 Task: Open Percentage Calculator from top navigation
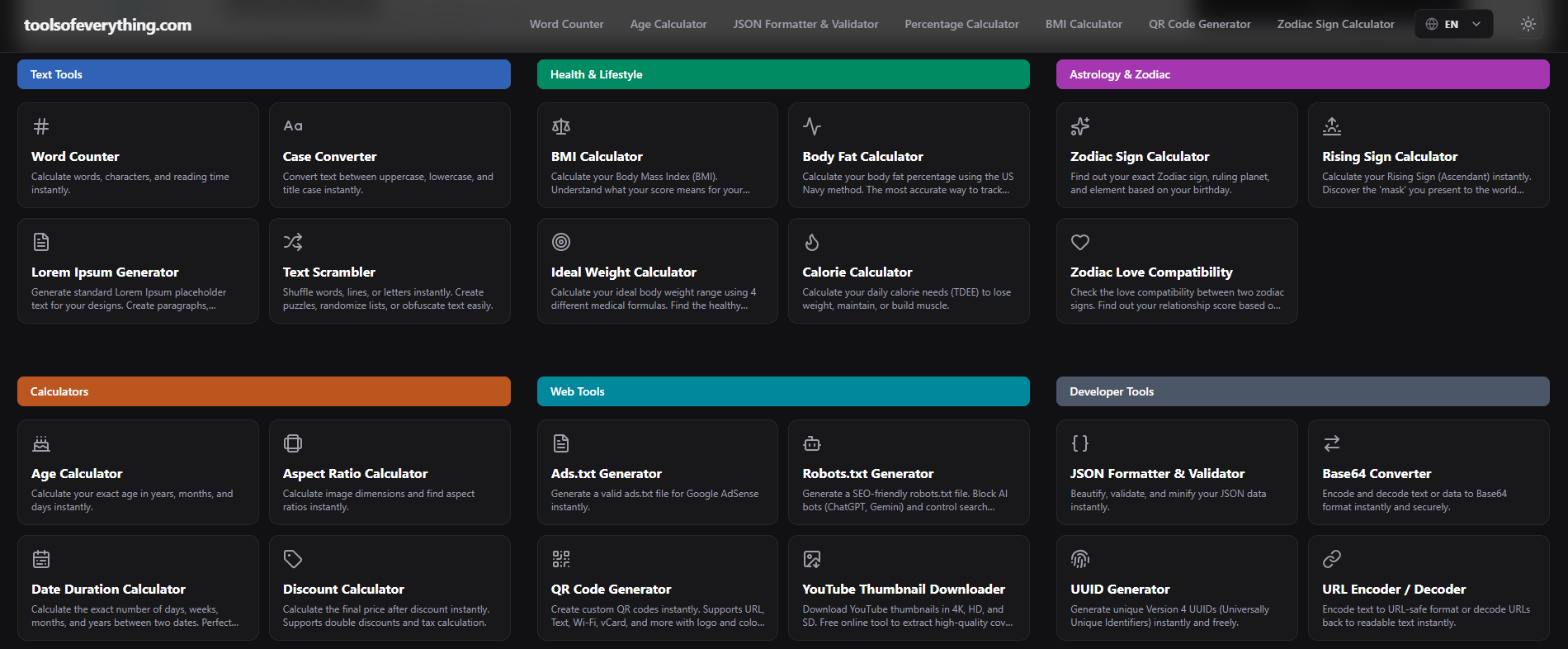961,24
